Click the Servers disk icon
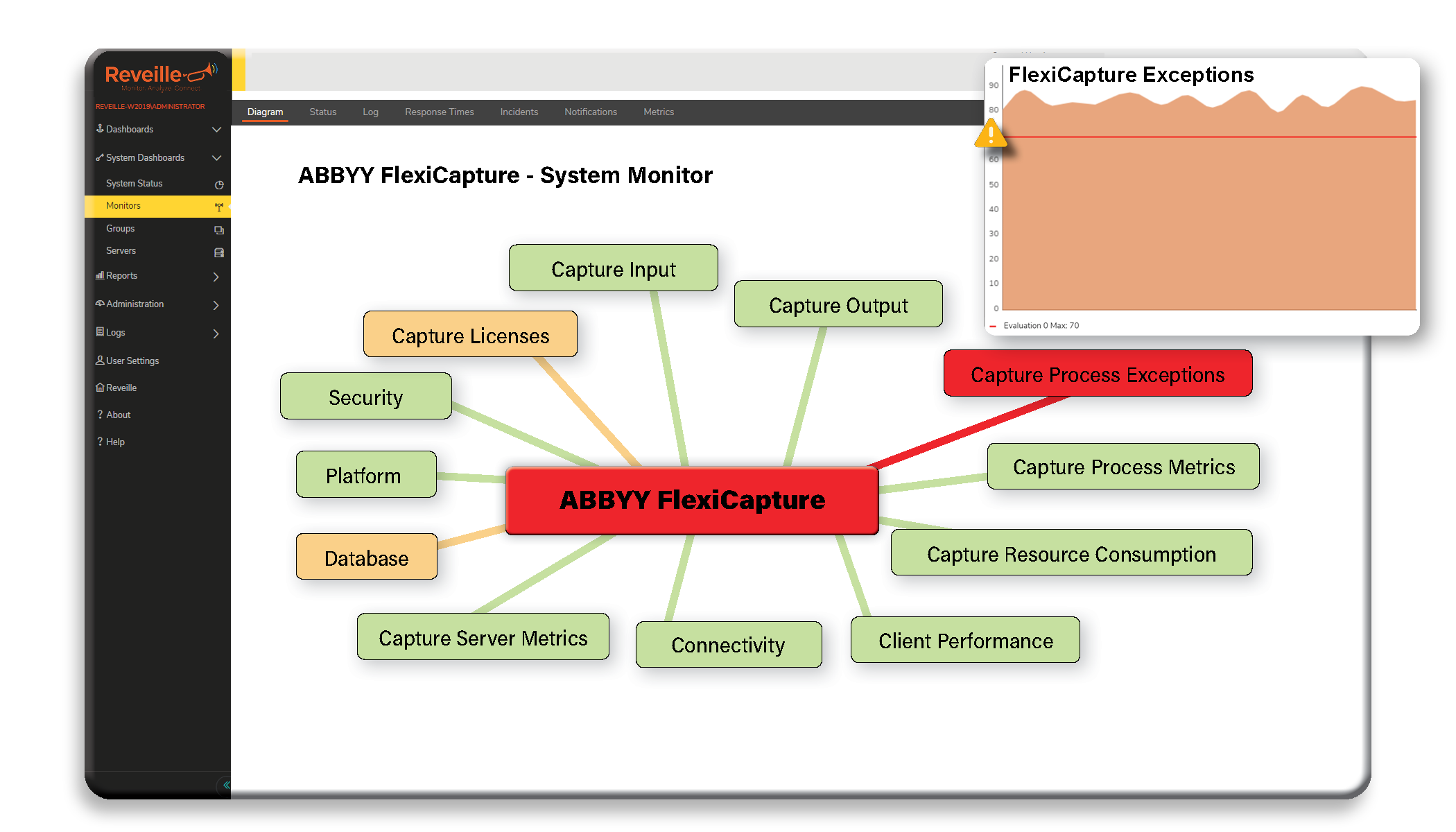The height and width of the screenshot is (832, 1456). pyautogui.click(x=219, y=252)
